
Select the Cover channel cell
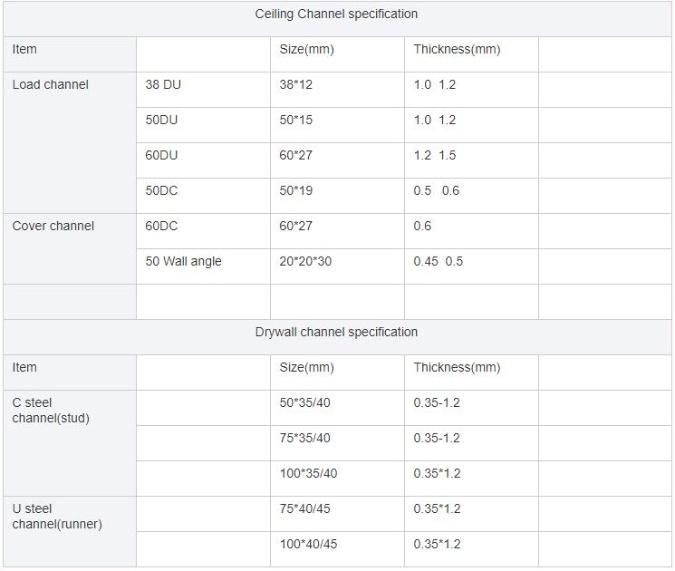(53, 226)
